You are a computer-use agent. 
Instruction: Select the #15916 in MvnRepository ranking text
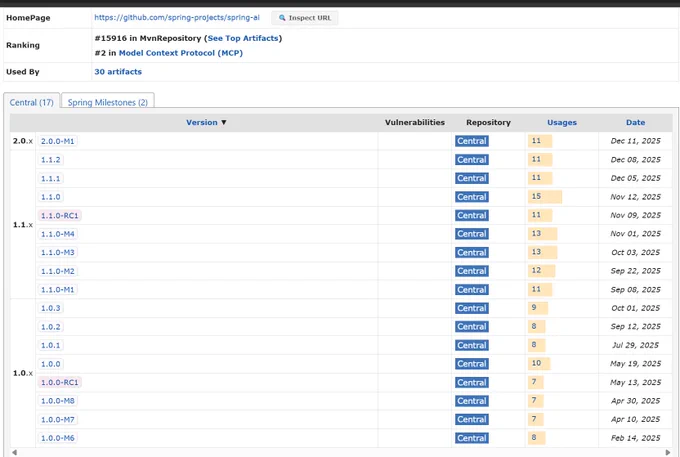pos(148,38)
